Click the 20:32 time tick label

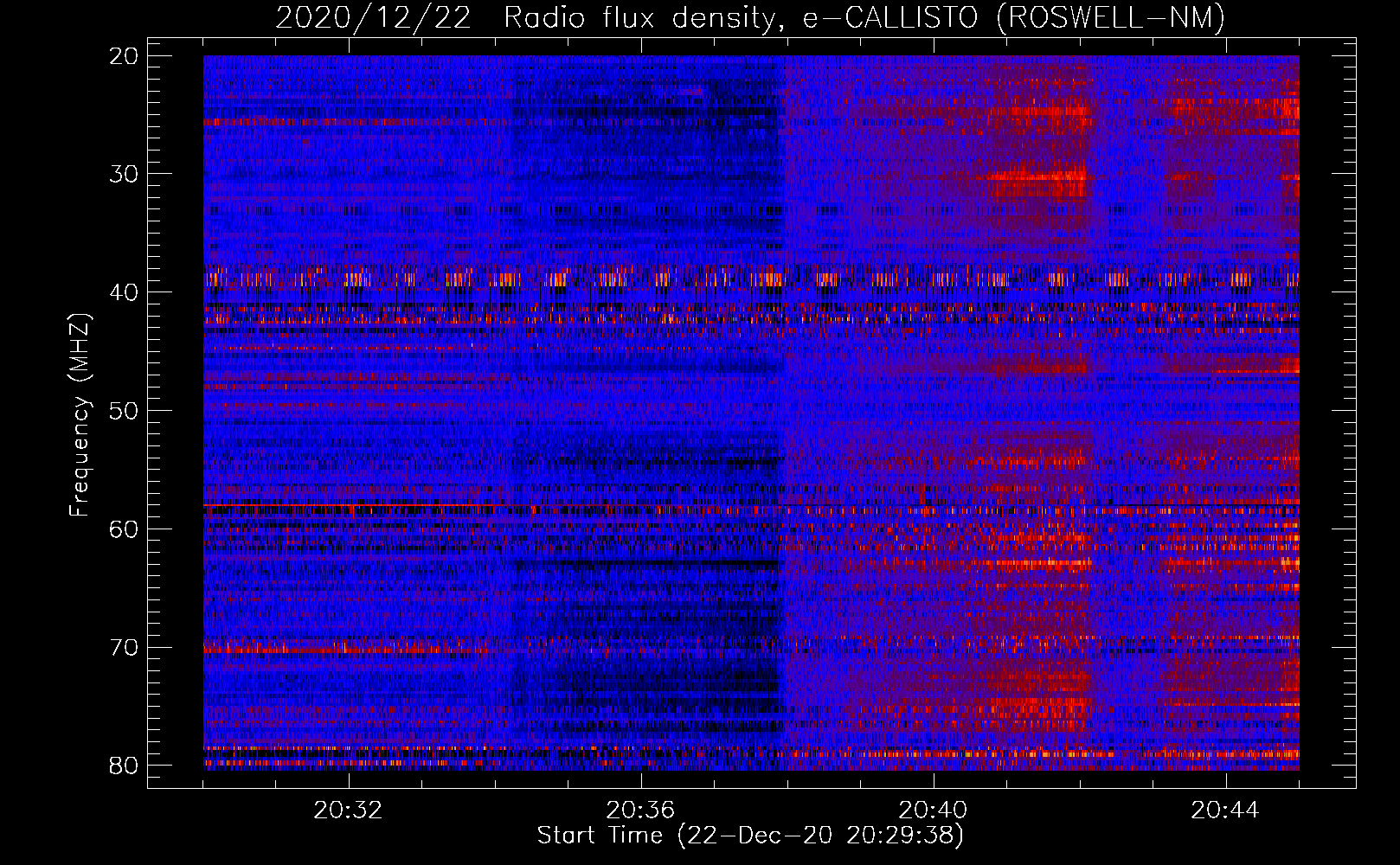coord(349,811)
